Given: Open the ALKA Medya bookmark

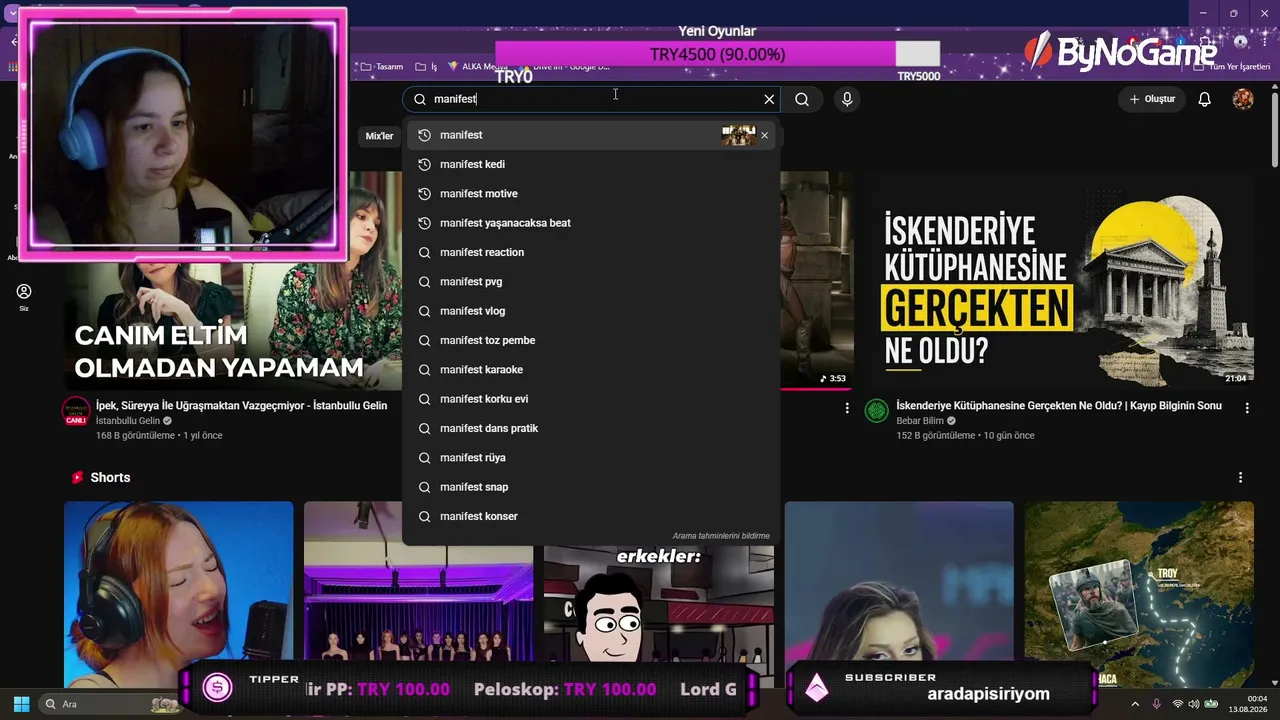Looking at the screenshot, I should (x=477, y=67).
